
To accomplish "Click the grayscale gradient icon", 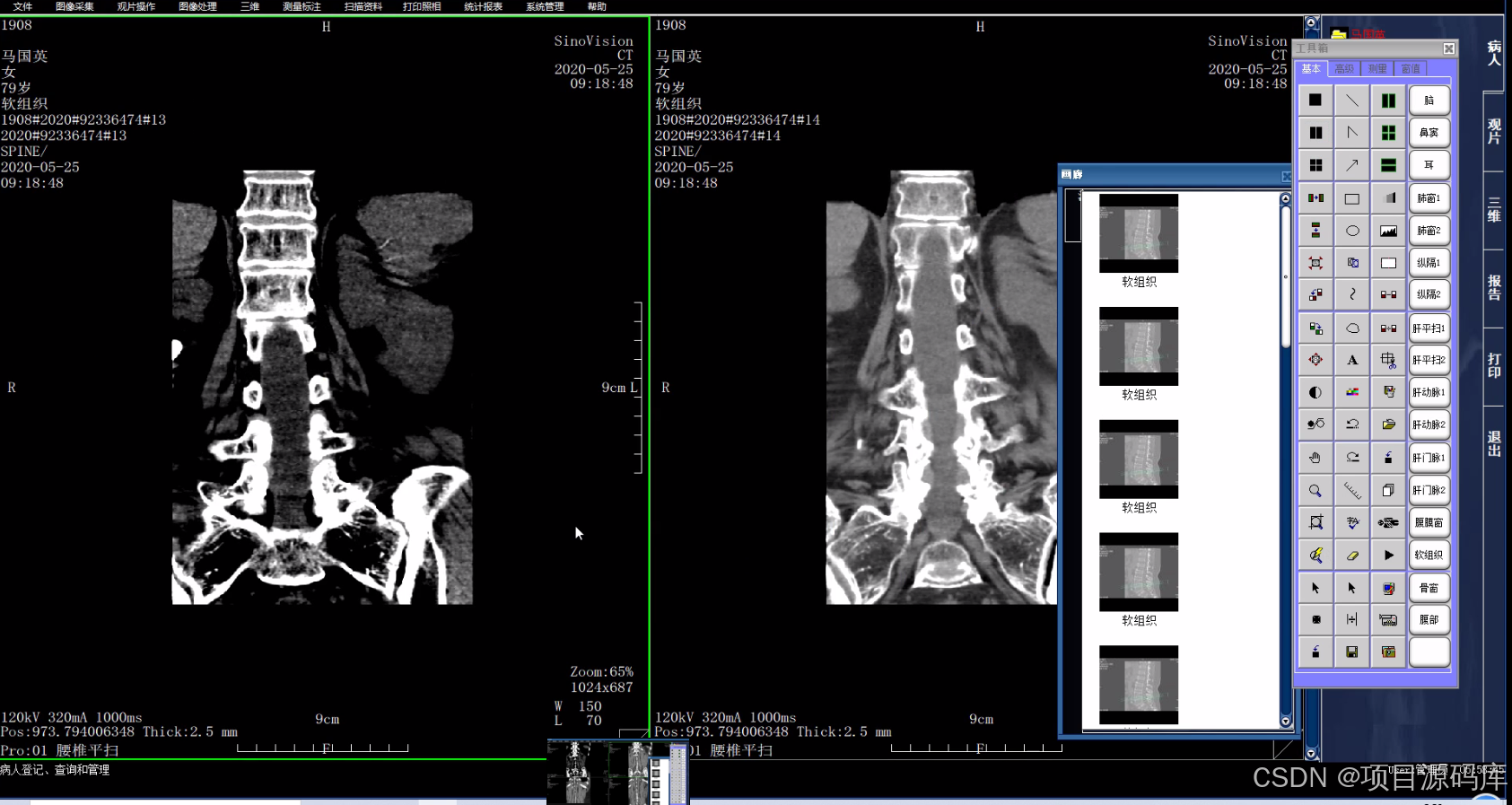I will [x=1388, y=198].
